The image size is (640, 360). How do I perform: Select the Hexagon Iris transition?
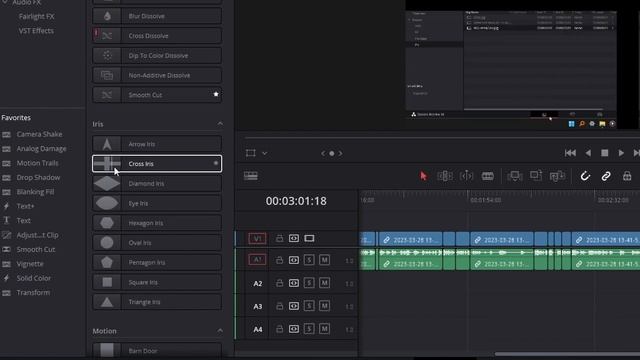coord(157,223)
